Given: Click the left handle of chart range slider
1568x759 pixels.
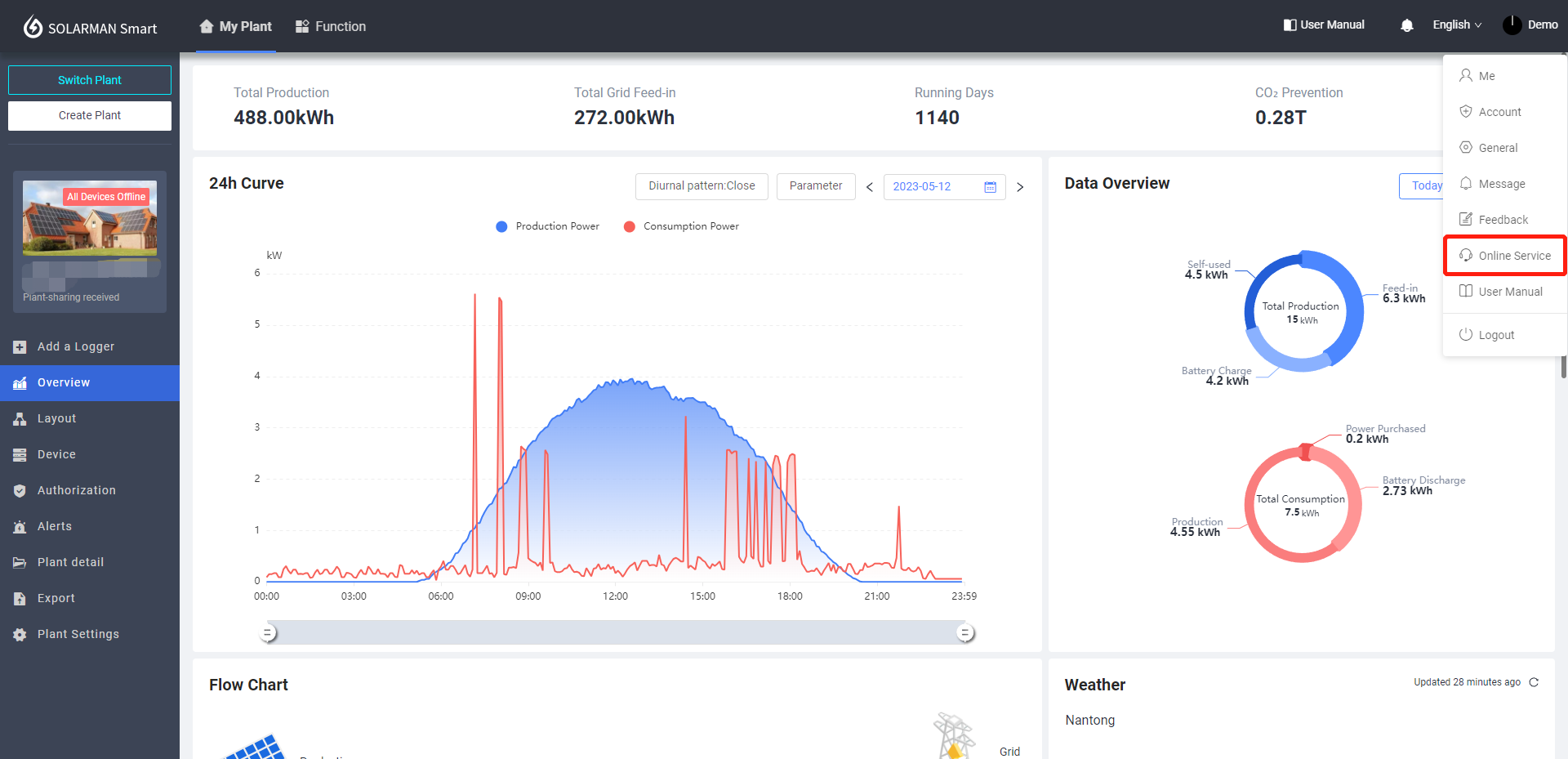Looking at the screenshot, I should (x=268, y=632).
